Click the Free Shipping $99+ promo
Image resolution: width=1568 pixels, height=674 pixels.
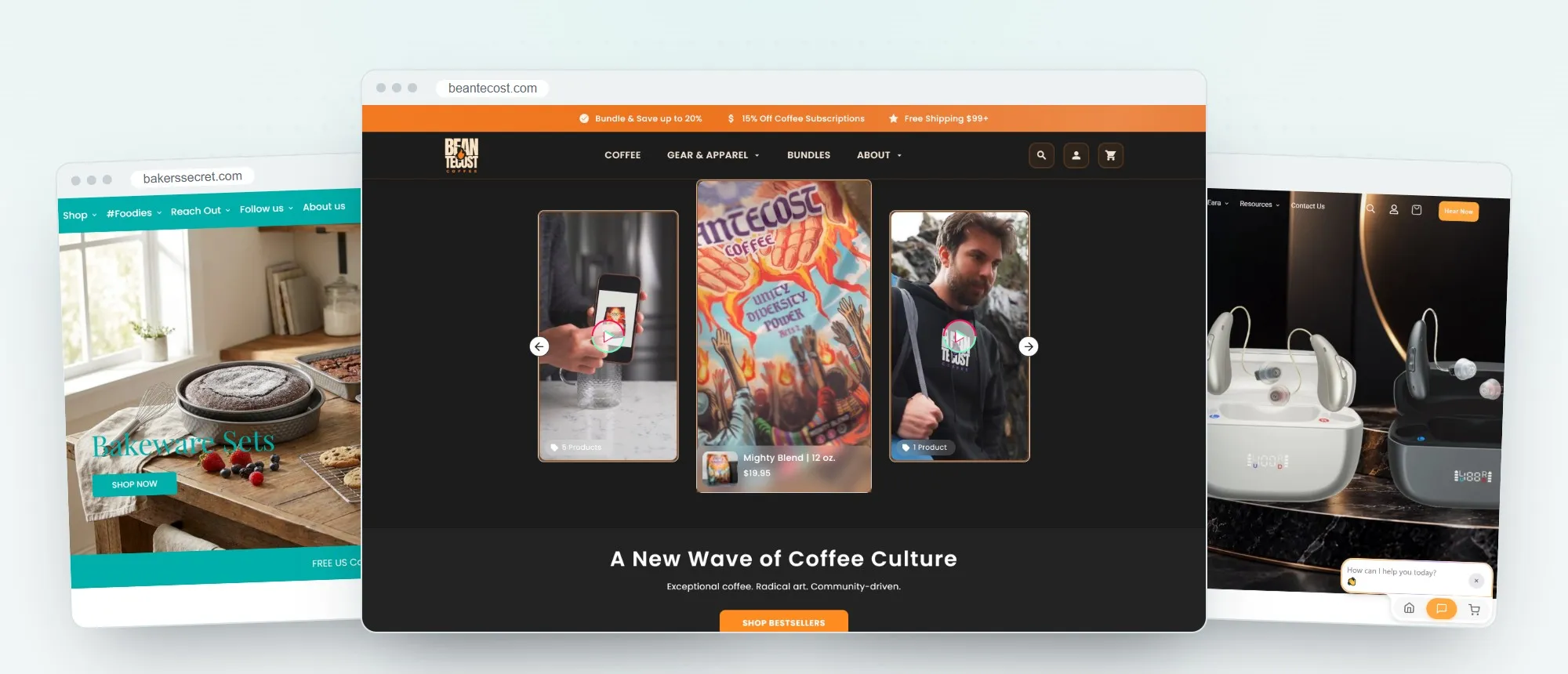click(938, 118)
